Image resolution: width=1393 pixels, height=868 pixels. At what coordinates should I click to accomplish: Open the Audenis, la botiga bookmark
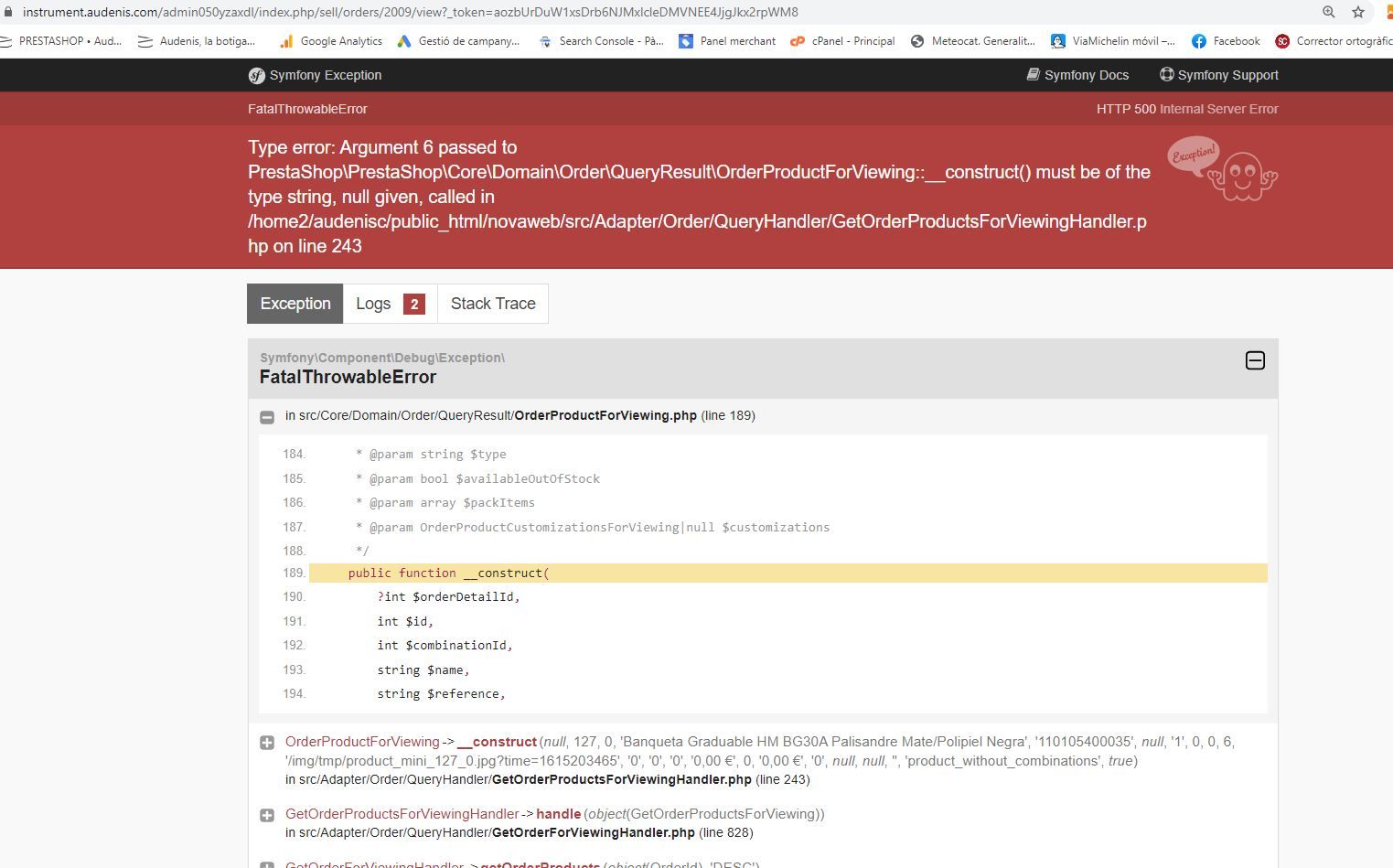[x=197, y=41]
